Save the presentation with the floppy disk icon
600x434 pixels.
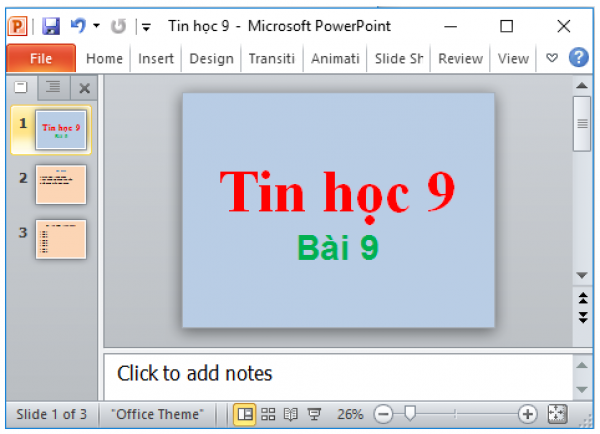(x=51, y=26)
